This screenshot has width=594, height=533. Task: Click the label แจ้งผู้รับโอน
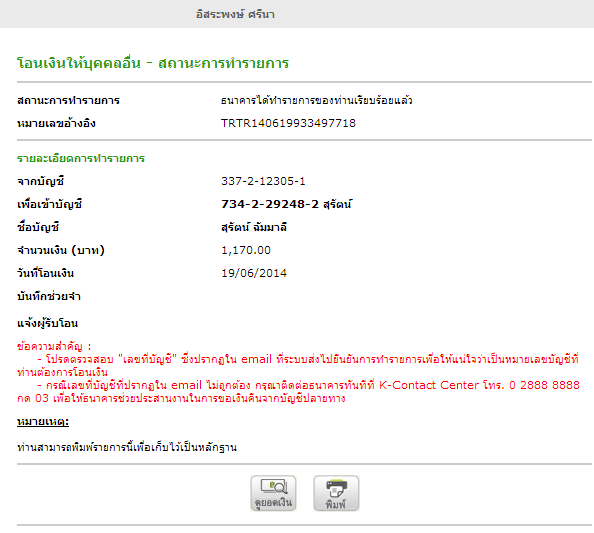[48, 324]
